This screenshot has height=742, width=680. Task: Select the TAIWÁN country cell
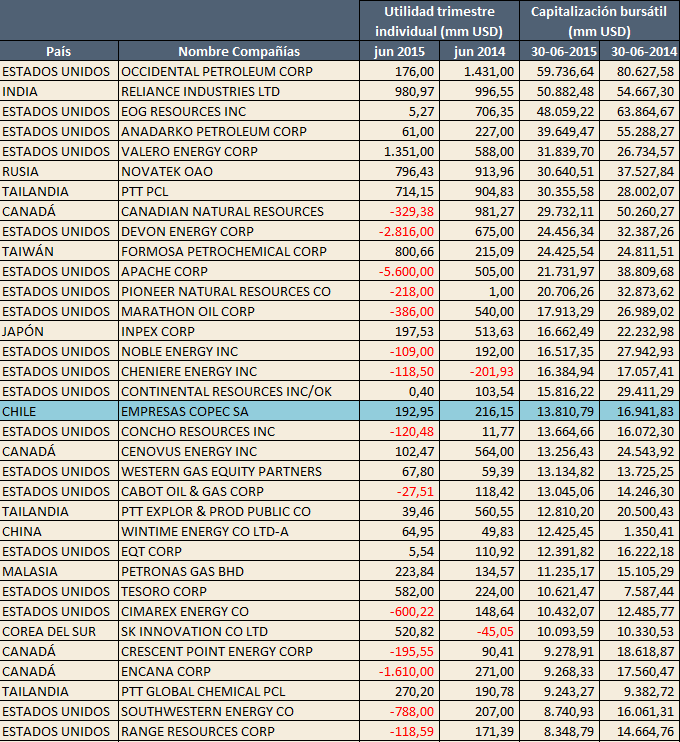(x=59, y=251)
